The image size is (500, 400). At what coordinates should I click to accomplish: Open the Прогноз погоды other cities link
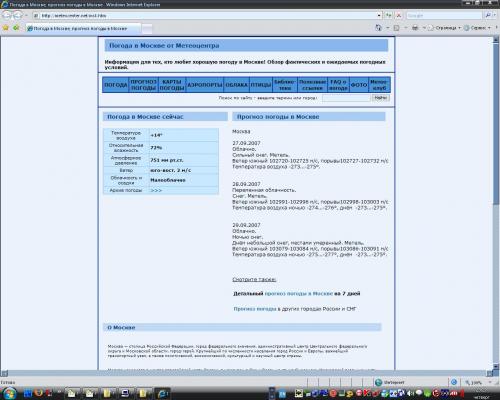point(255,309)
